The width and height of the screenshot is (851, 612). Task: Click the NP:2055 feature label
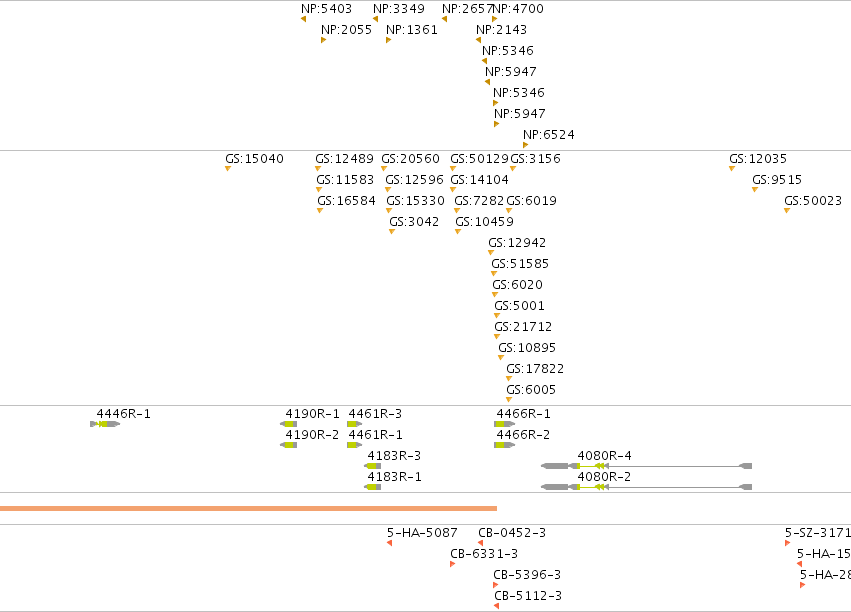point(346,30)
